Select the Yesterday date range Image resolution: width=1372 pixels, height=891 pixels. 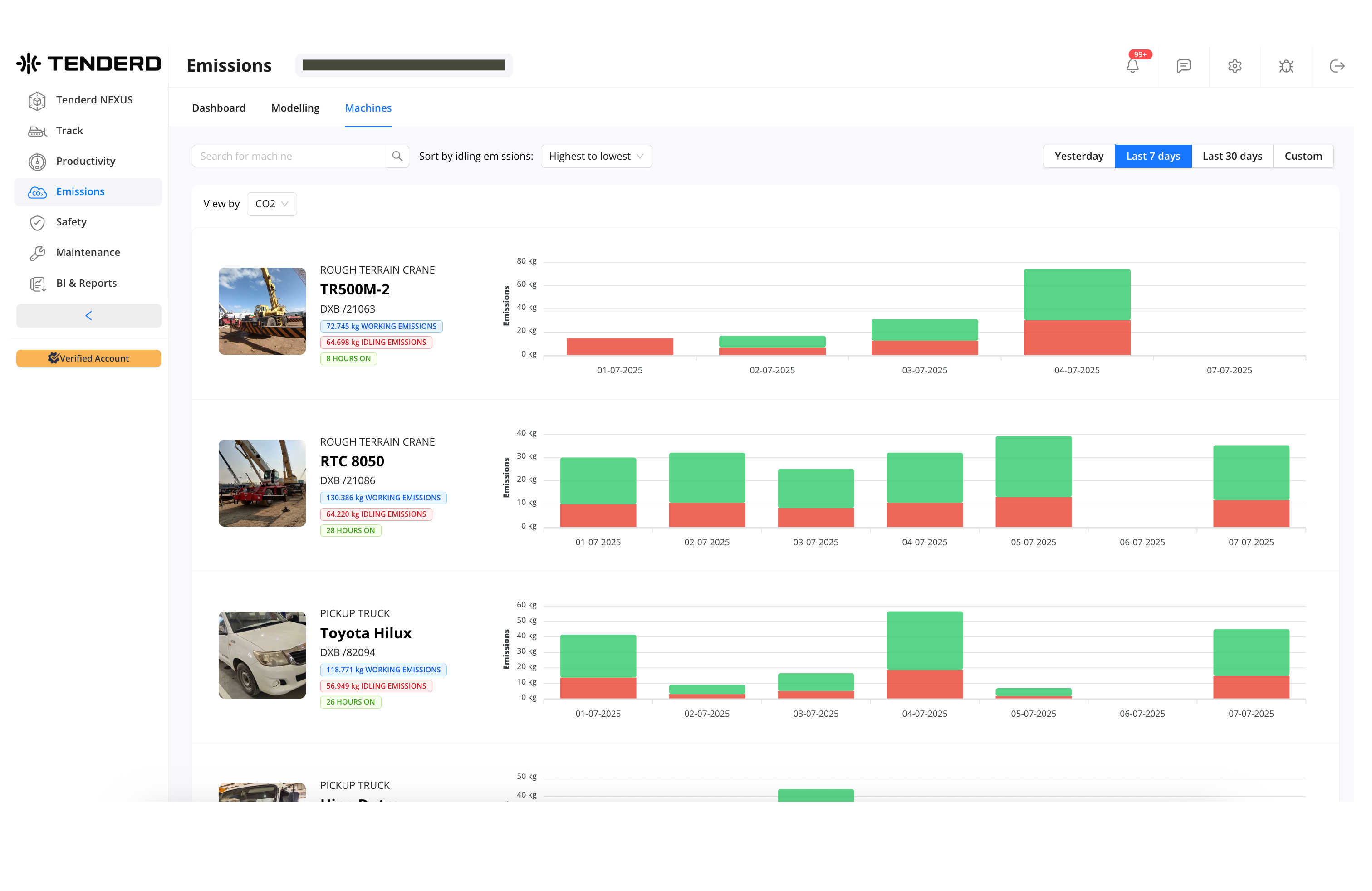(1078, 156)
